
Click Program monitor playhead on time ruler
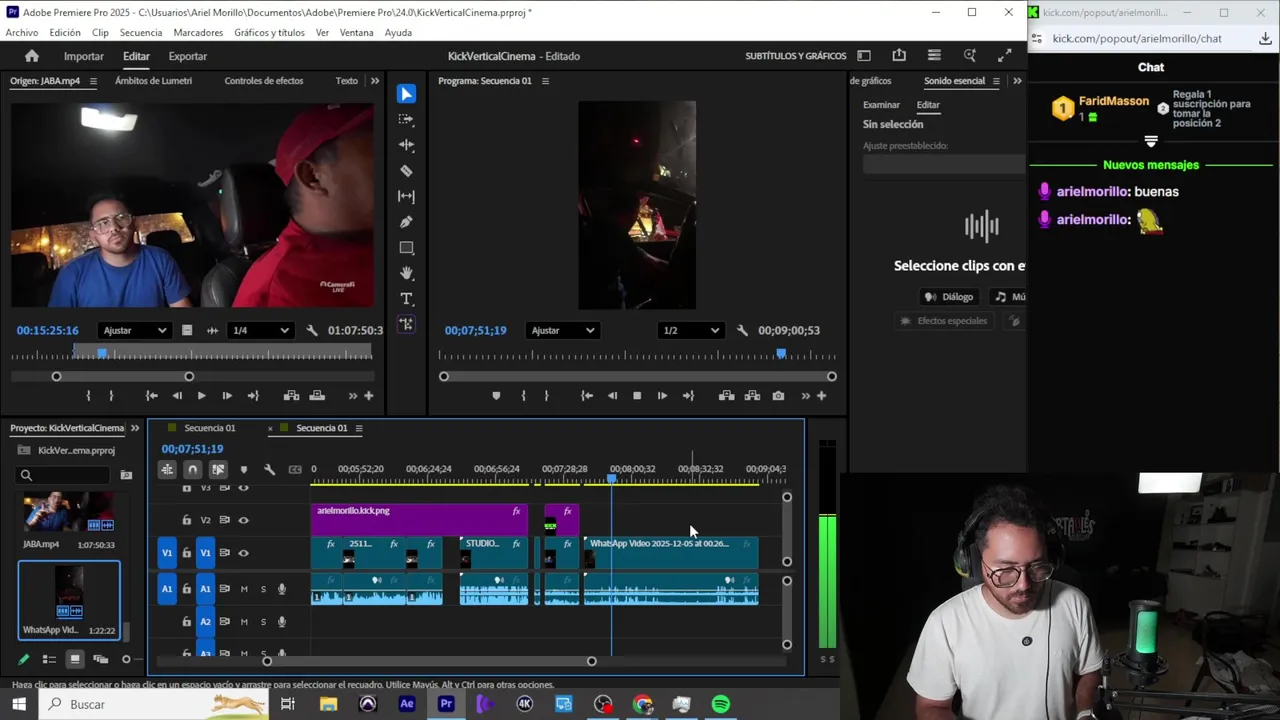(x=781, y=354)
